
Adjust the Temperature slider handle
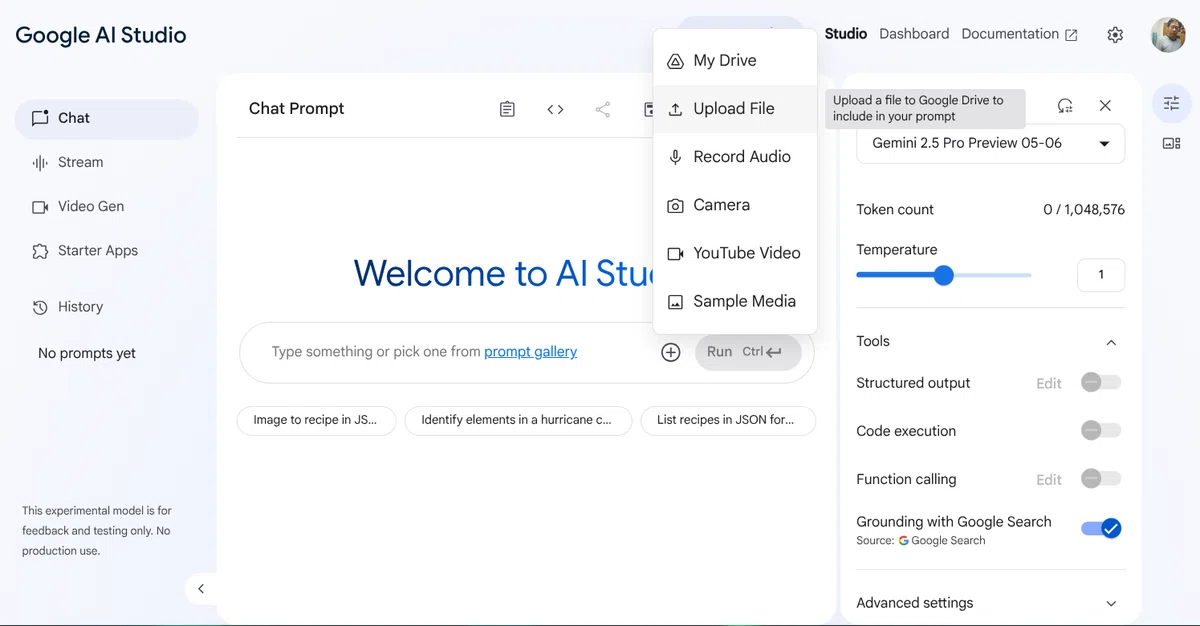943,275
